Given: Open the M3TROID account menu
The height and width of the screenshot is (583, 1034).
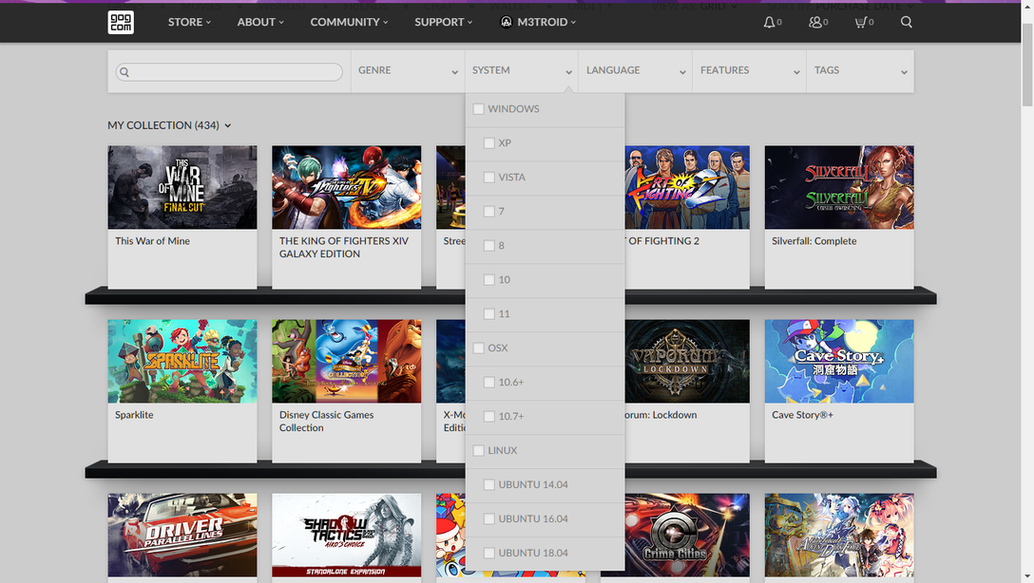Looking at the screenshot, I should 546,22.
